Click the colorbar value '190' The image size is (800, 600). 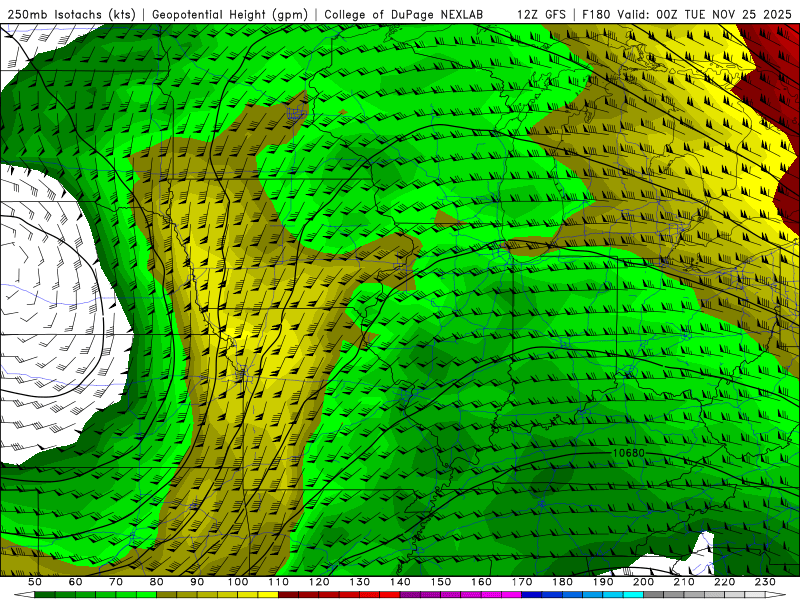[x=603, y=582]
